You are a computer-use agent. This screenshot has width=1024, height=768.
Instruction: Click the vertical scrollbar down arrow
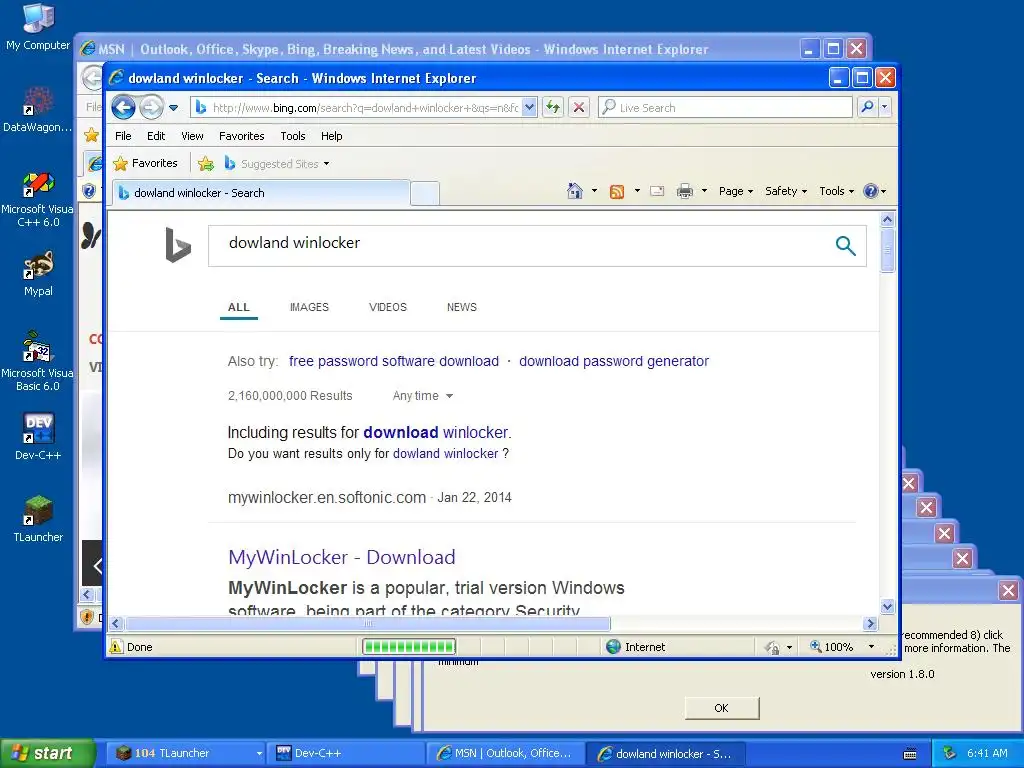tap(887, 607)
